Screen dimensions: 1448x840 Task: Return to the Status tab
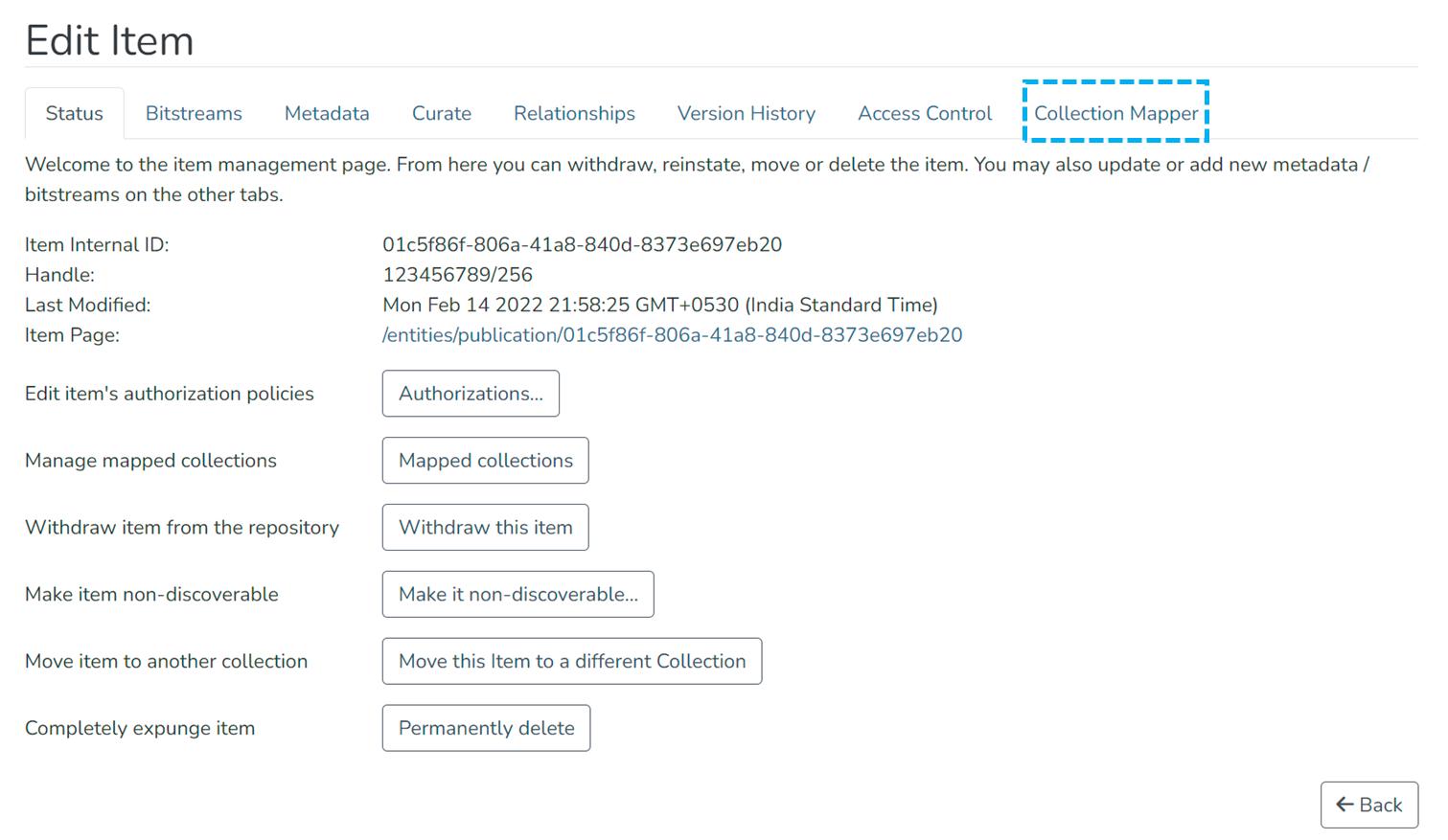click(x=74, y=113)
